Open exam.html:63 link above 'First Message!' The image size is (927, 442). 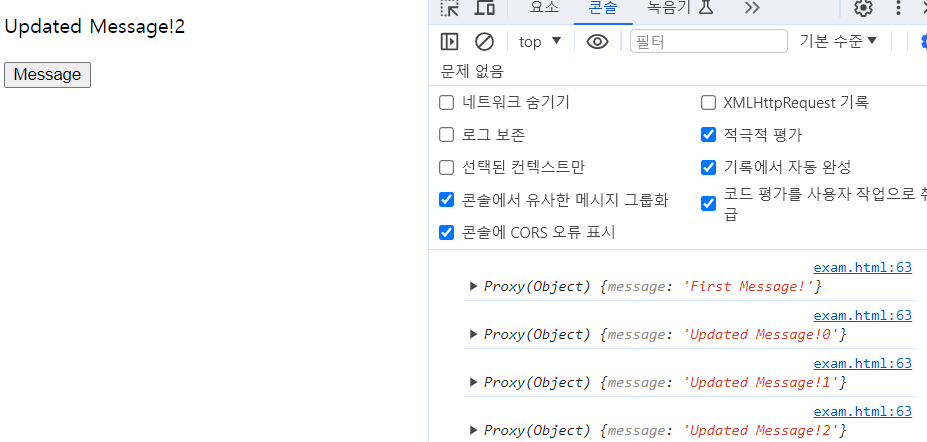(863, 268)
